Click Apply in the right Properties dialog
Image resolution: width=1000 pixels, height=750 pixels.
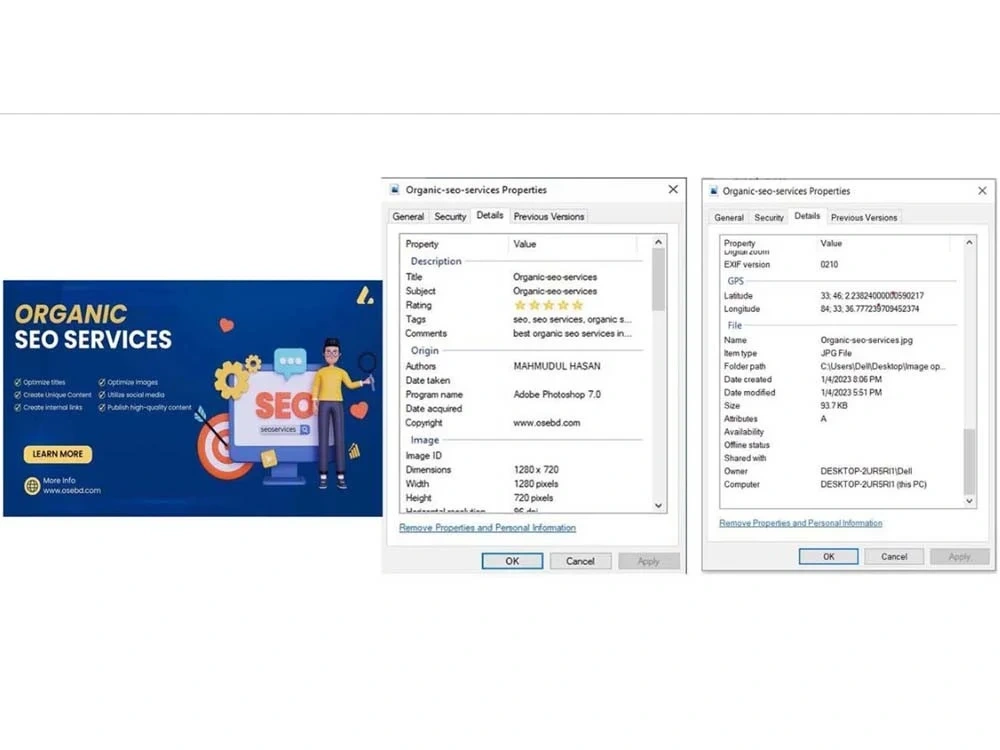(959, 556)
